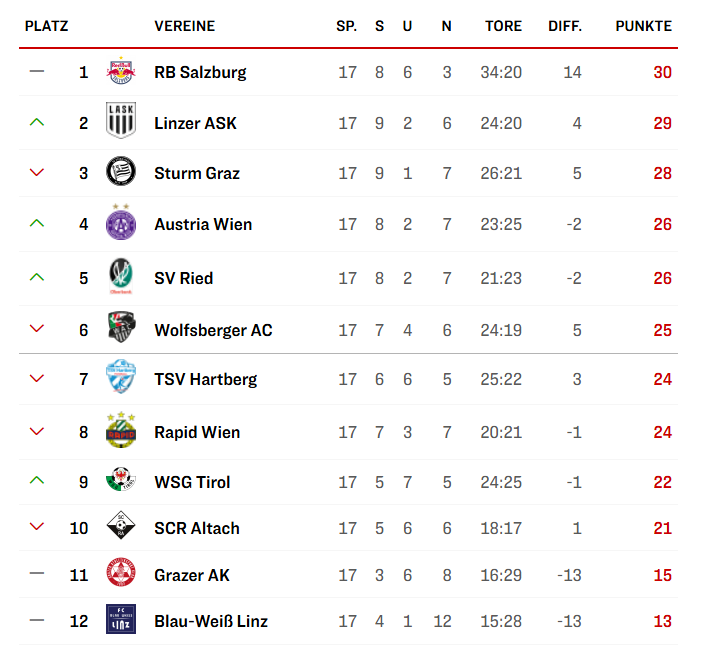Image resolution: width=707 pixels, height=663 pixels.
Task: Click the Blau-Weiß Linz logo
Action: pos(121,620)
